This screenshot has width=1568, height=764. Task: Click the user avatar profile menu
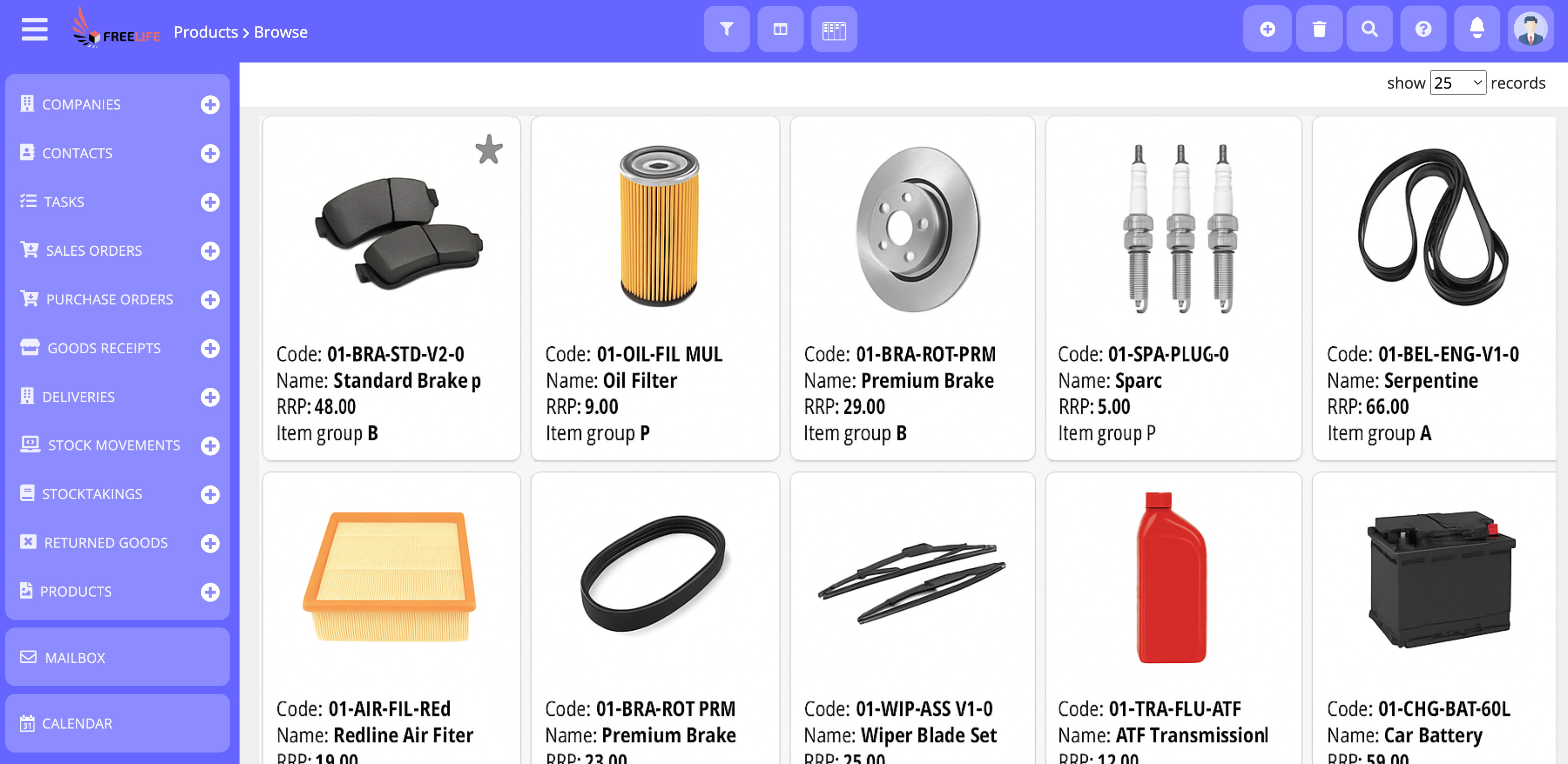tap(1530, 29)
